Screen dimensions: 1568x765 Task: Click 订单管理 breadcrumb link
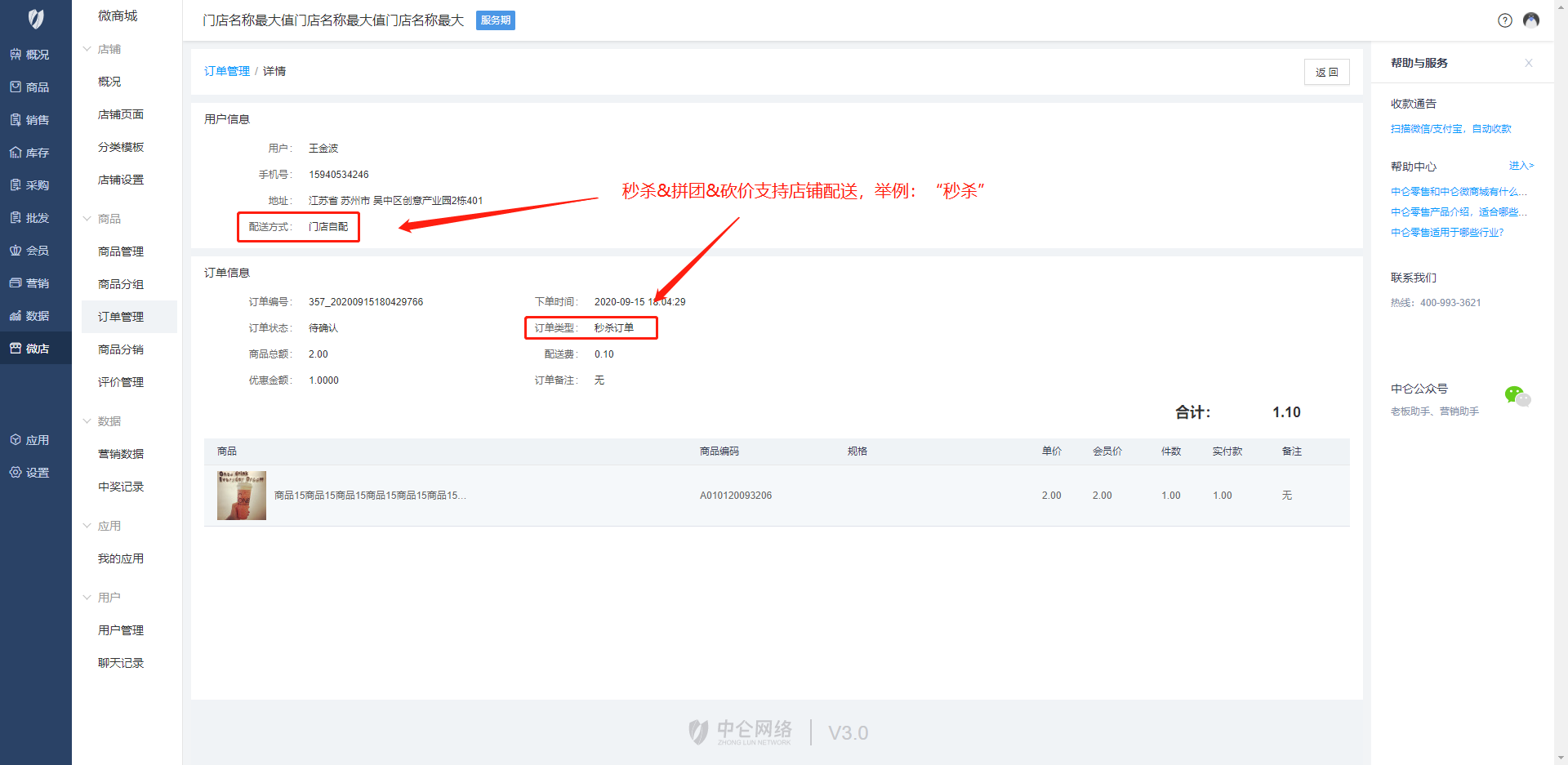point(226,71)
